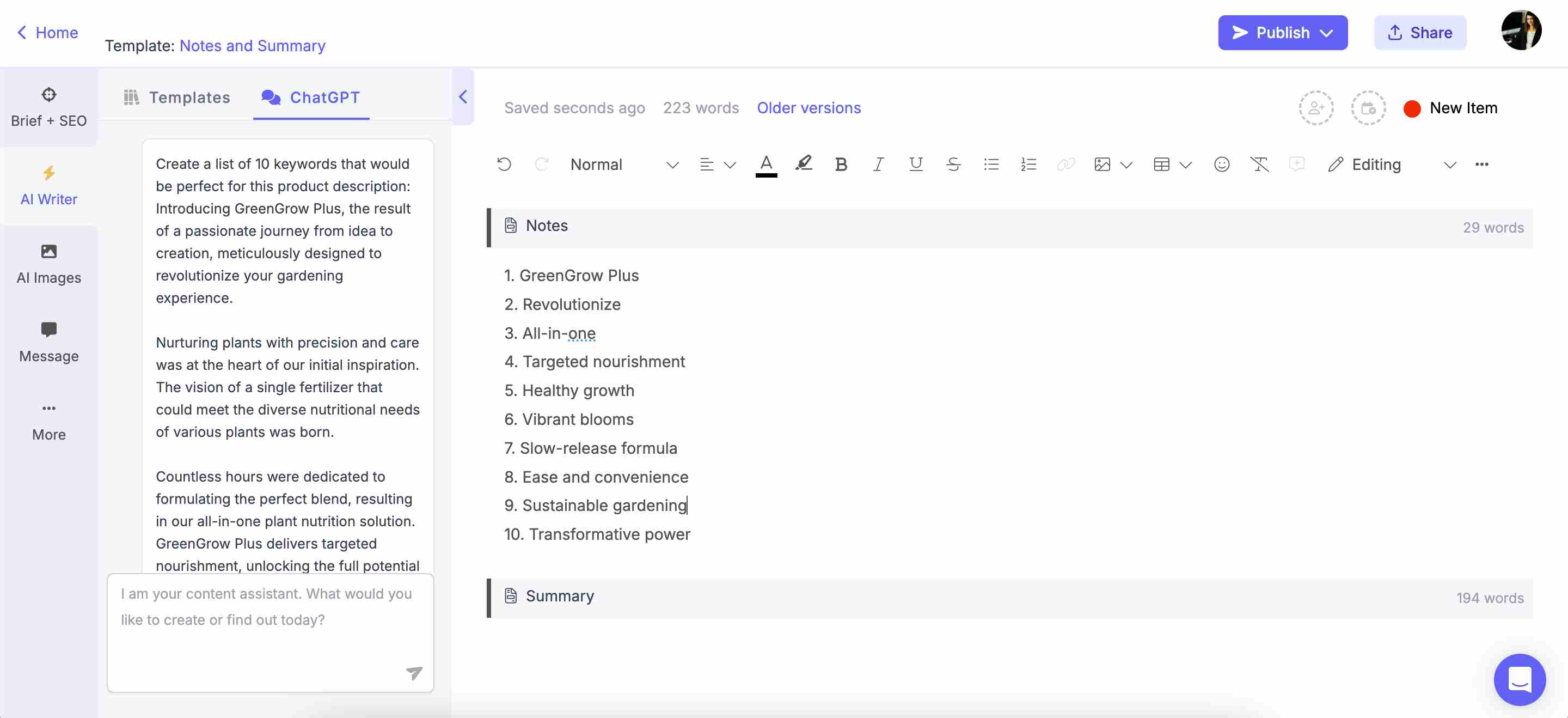Expand the Publish dropdown chevron
Image resolution: width=1568 pixels, height=718 pixels.
click(x=1327, y=33)
